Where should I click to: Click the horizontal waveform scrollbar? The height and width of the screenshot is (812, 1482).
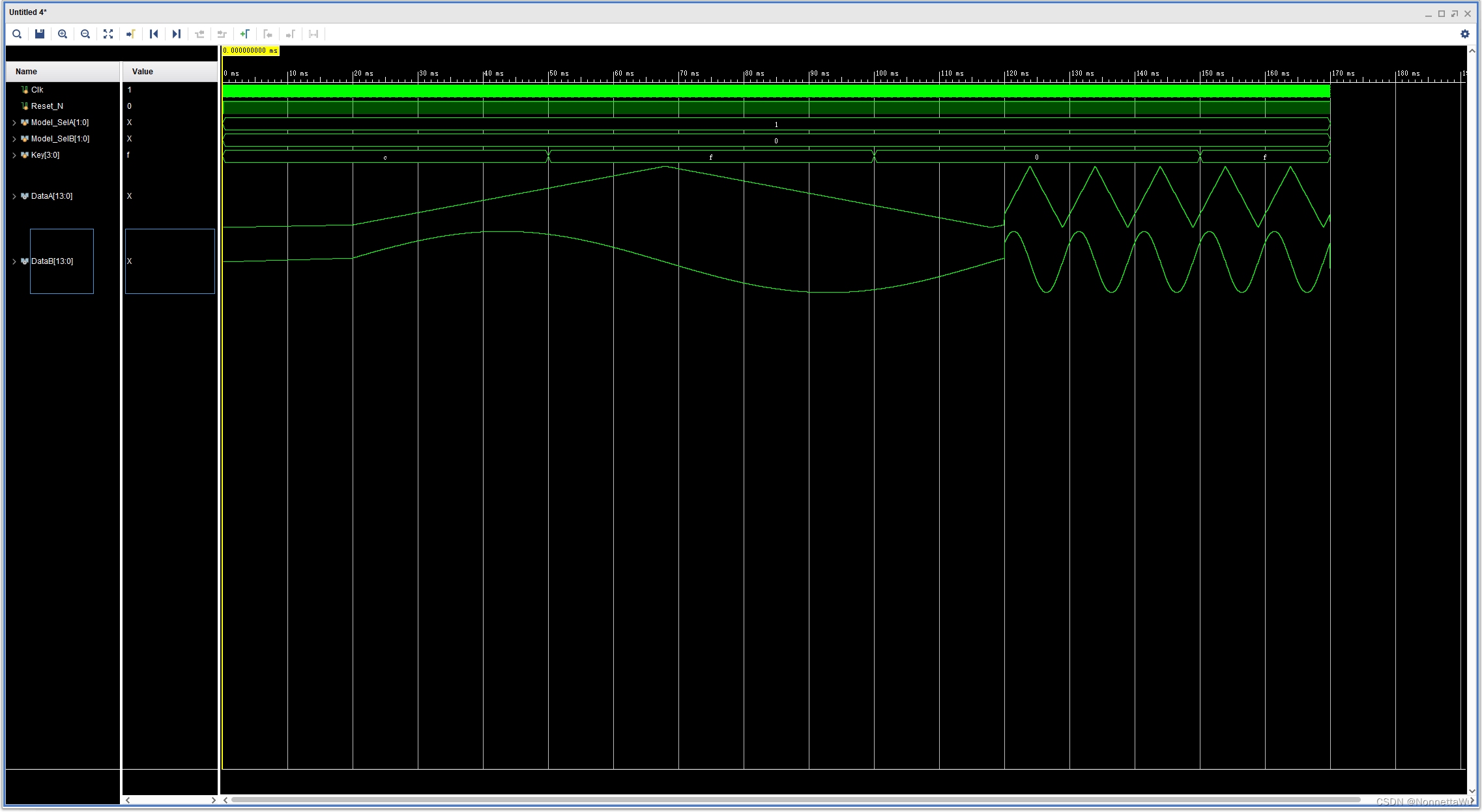(x=795, y=800)
